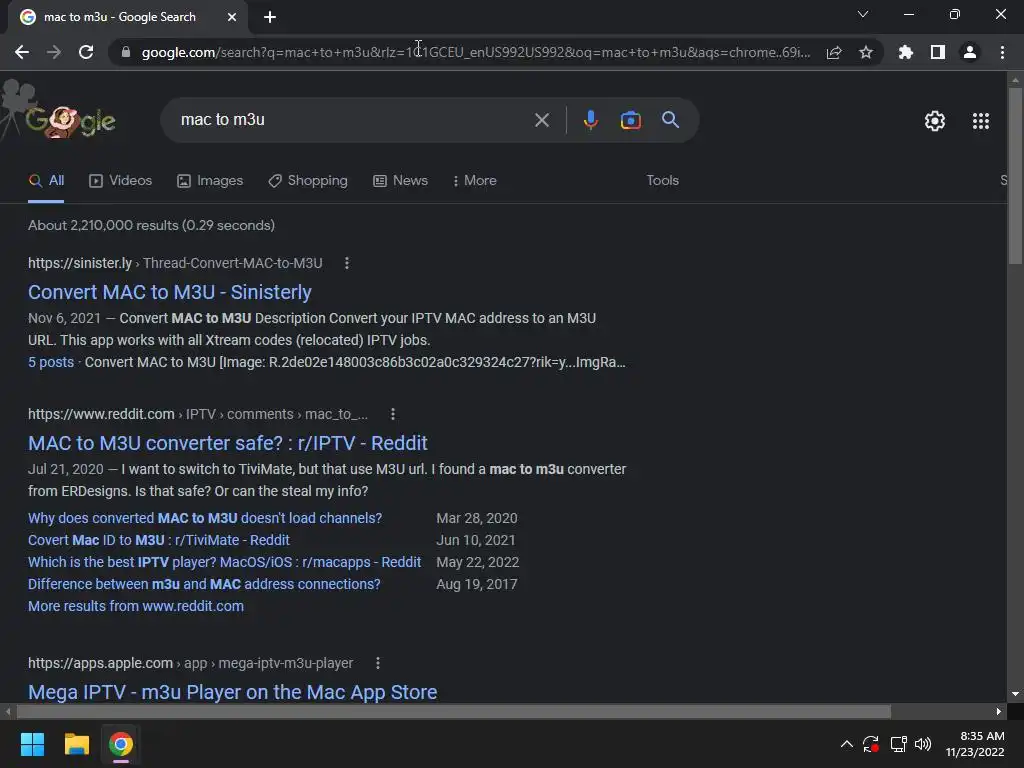
Task: Open 'Difference between m3u and MAC' link
Action: tap(204, 584)
